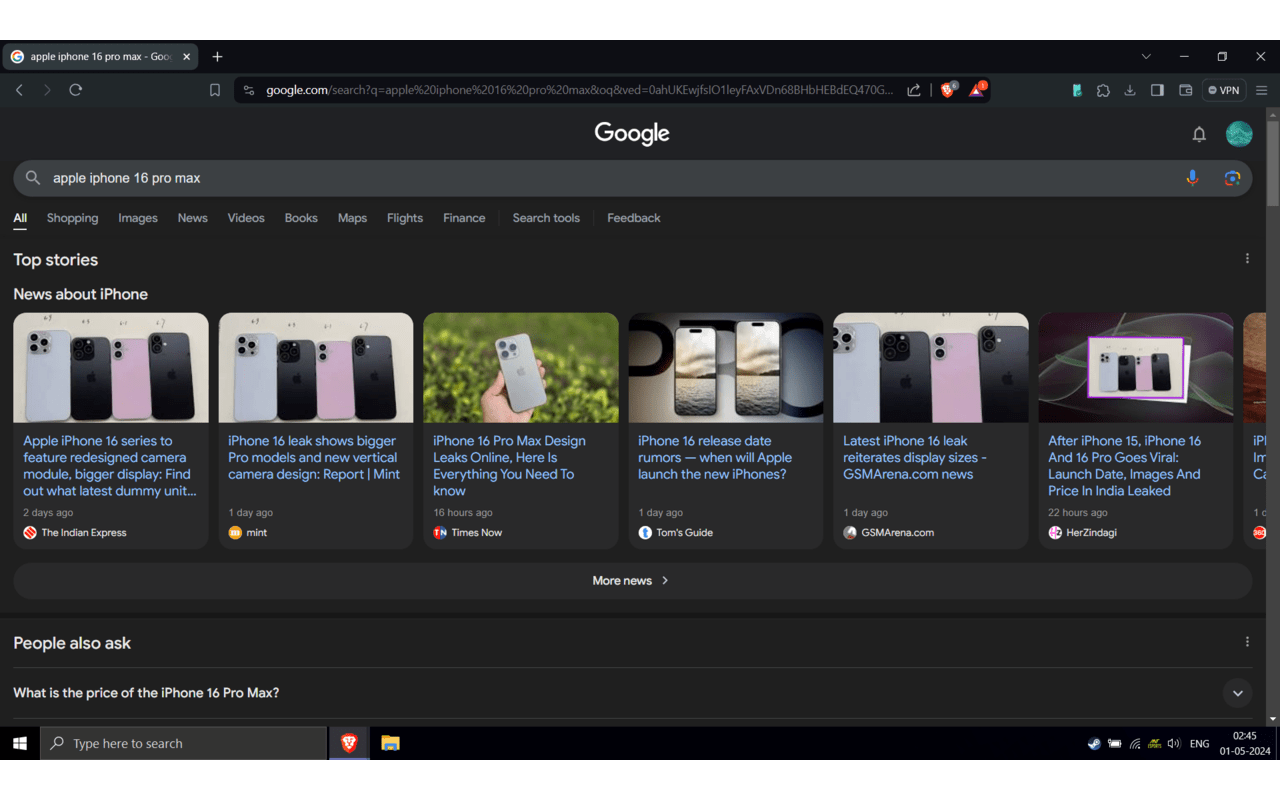This screenshot has width=1280, height=800.
Task: Open site settings icon in address bar
Action: tap(249, 90)
